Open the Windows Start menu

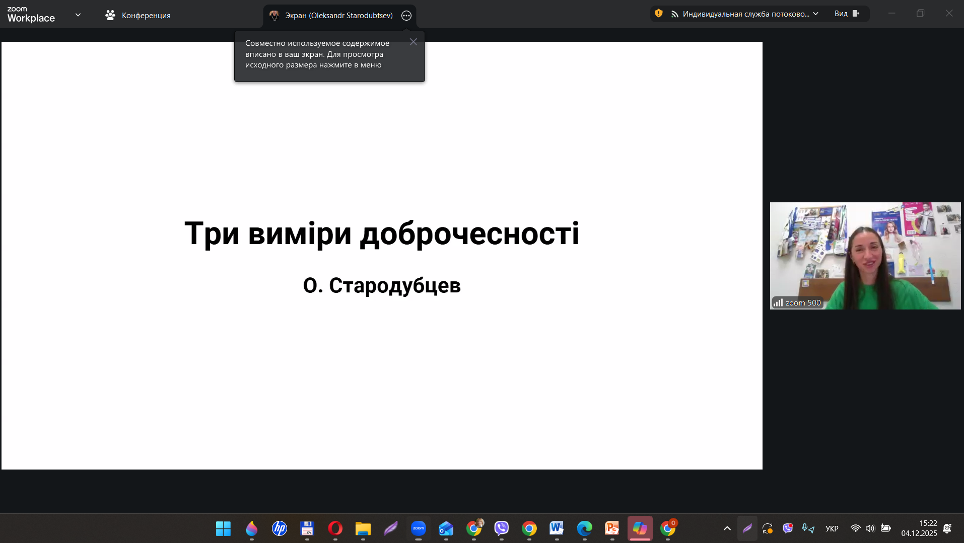tap(223, 528)
